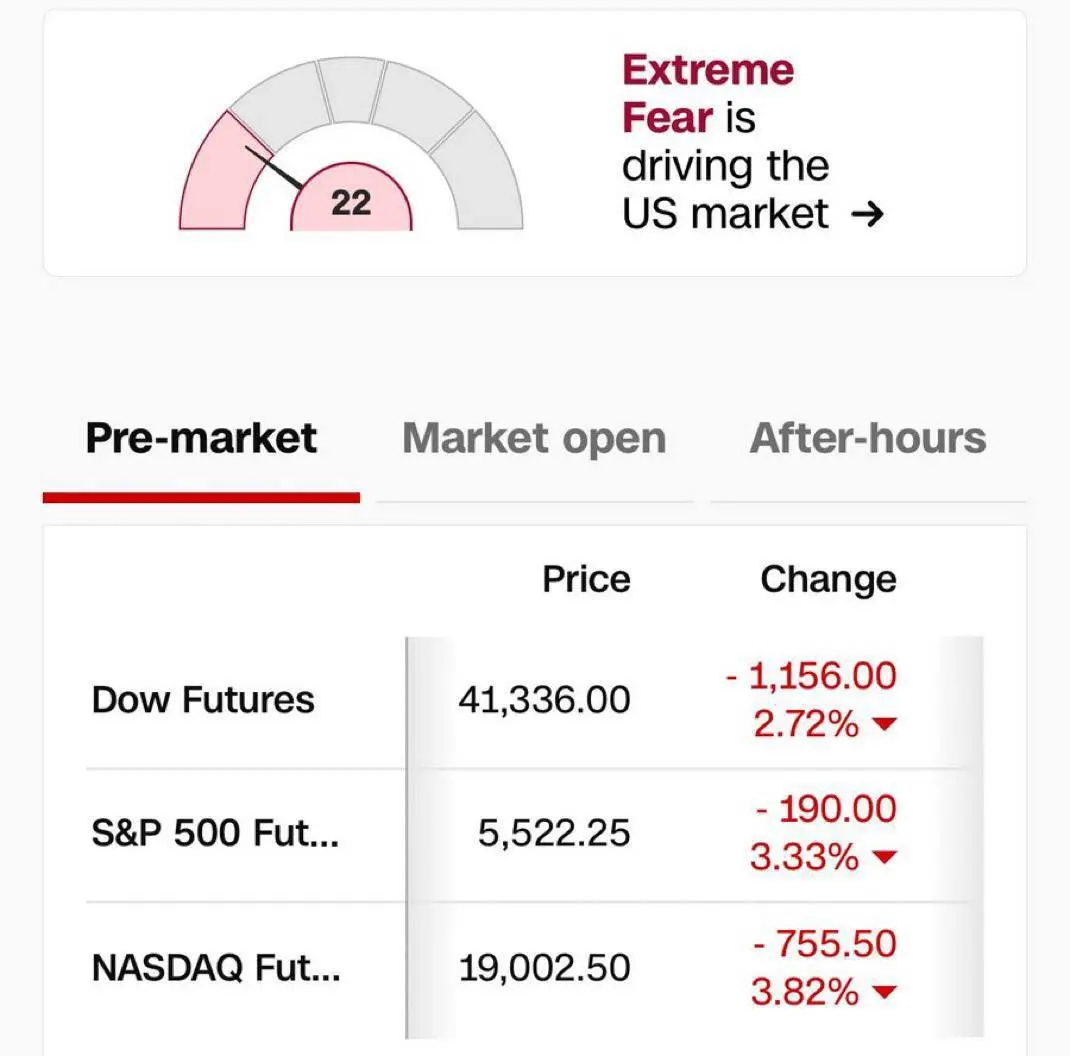Click the red down triangle beside 3.82%
Screen dimensions: 1070x1056
[881, 993]
